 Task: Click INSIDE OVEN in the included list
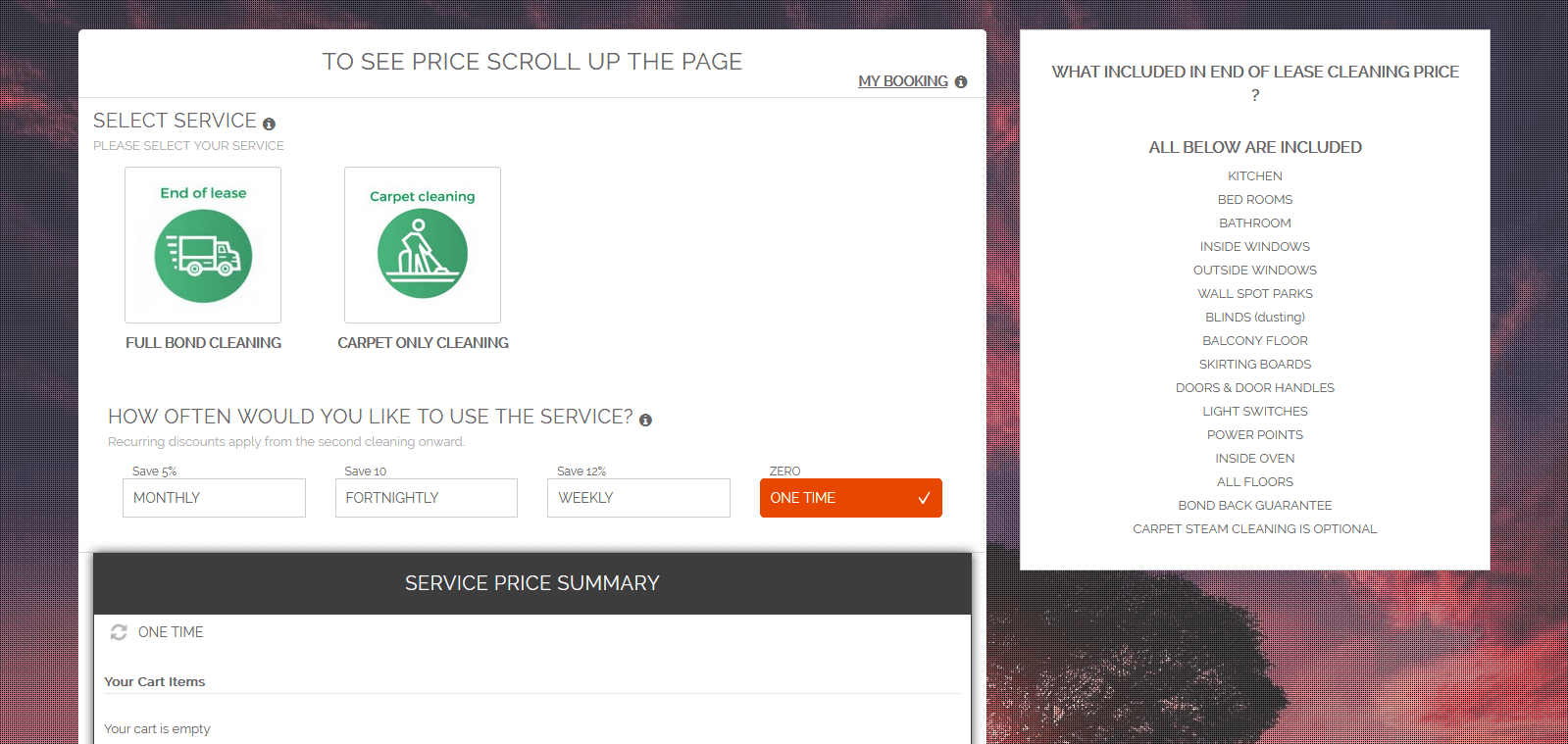1255,459
